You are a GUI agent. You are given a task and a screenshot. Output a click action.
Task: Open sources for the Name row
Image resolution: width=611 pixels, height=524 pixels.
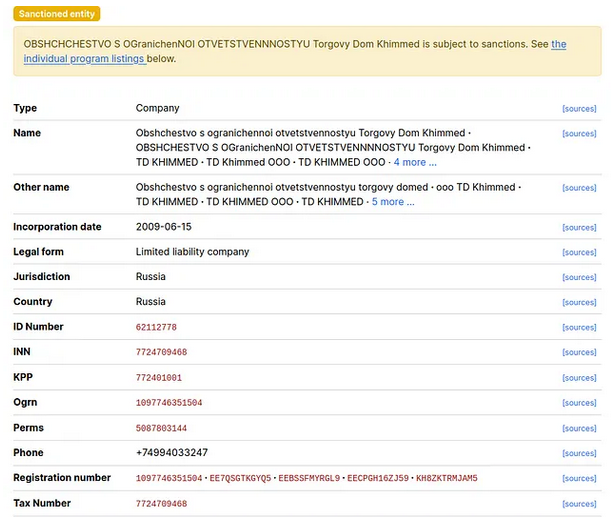(579, 133)
